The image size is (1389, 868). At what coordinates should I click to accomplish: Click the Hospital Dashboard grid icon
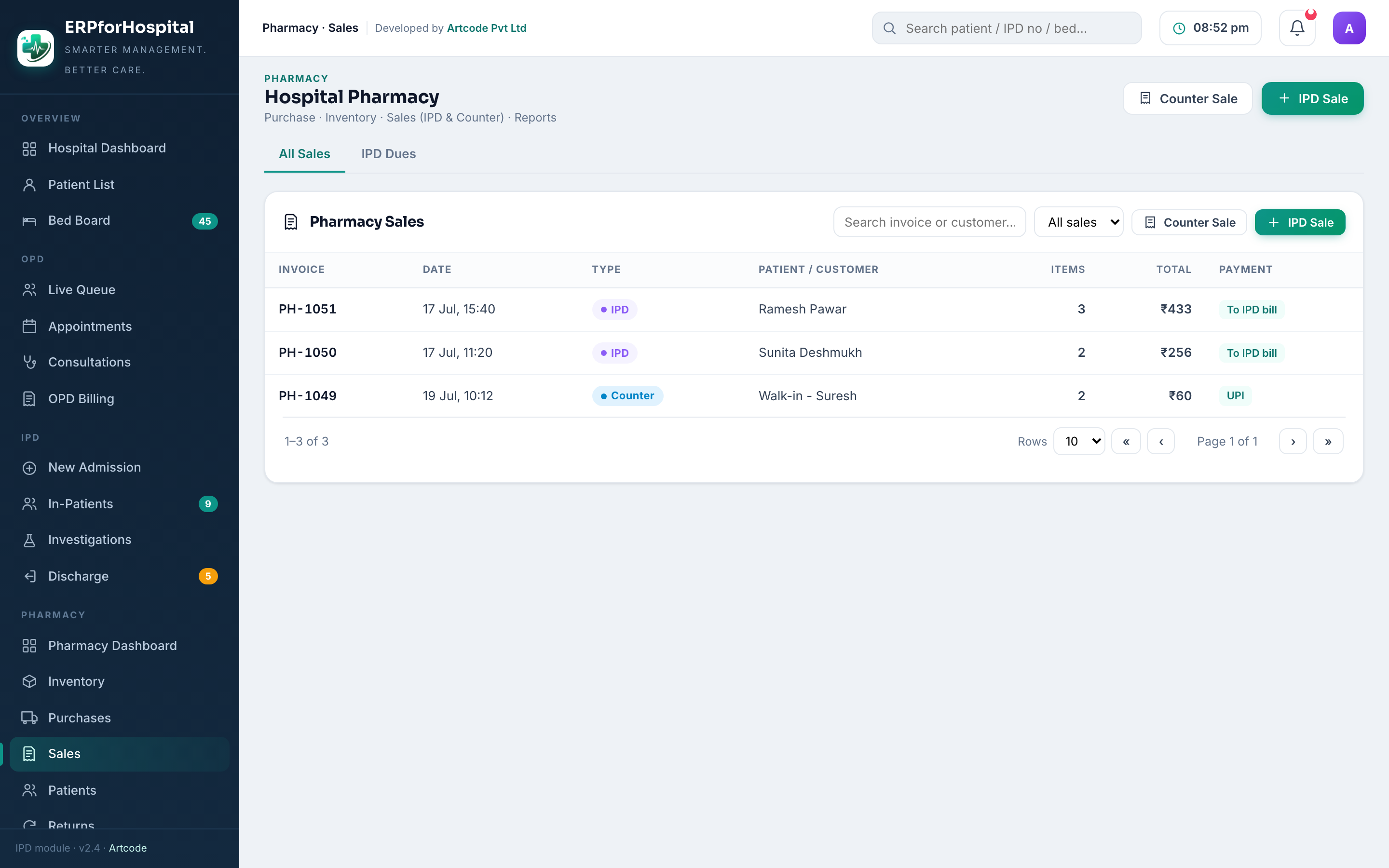29,149
